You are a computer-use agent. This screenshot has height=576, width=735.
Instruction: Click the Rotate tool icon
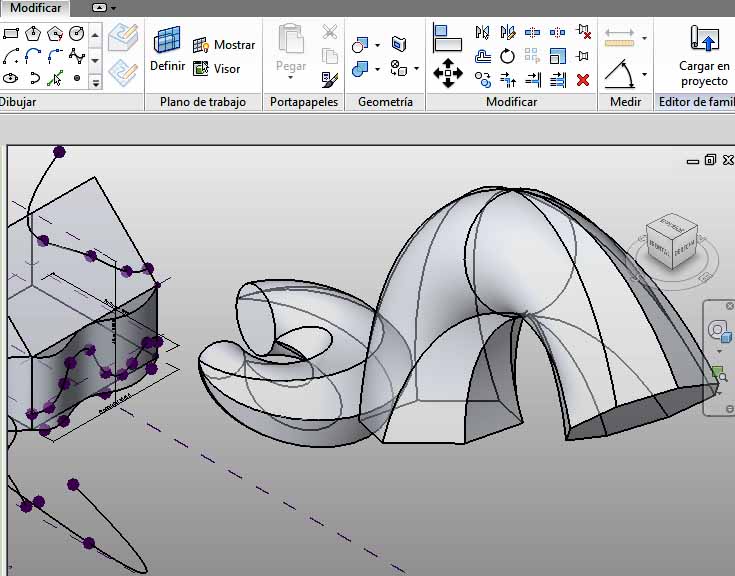[x=508, y=56]
